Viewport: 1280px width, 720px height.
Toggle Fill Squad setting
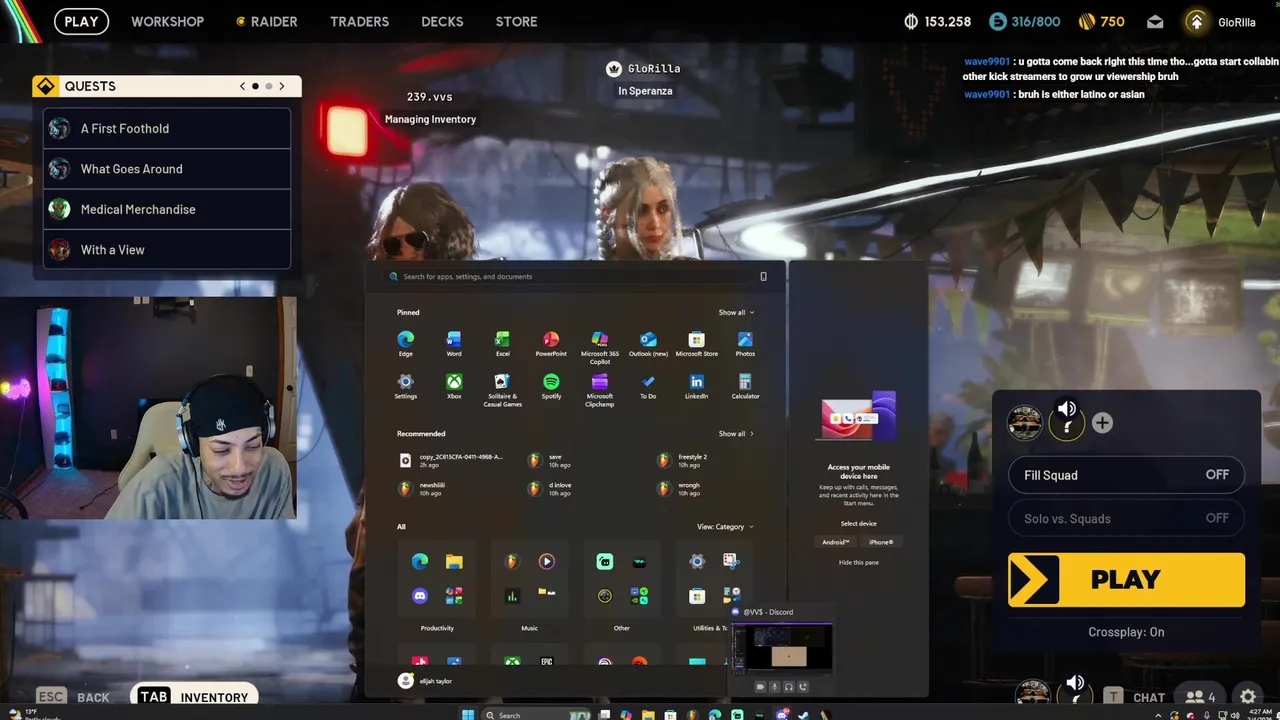tap(1126, 475)
